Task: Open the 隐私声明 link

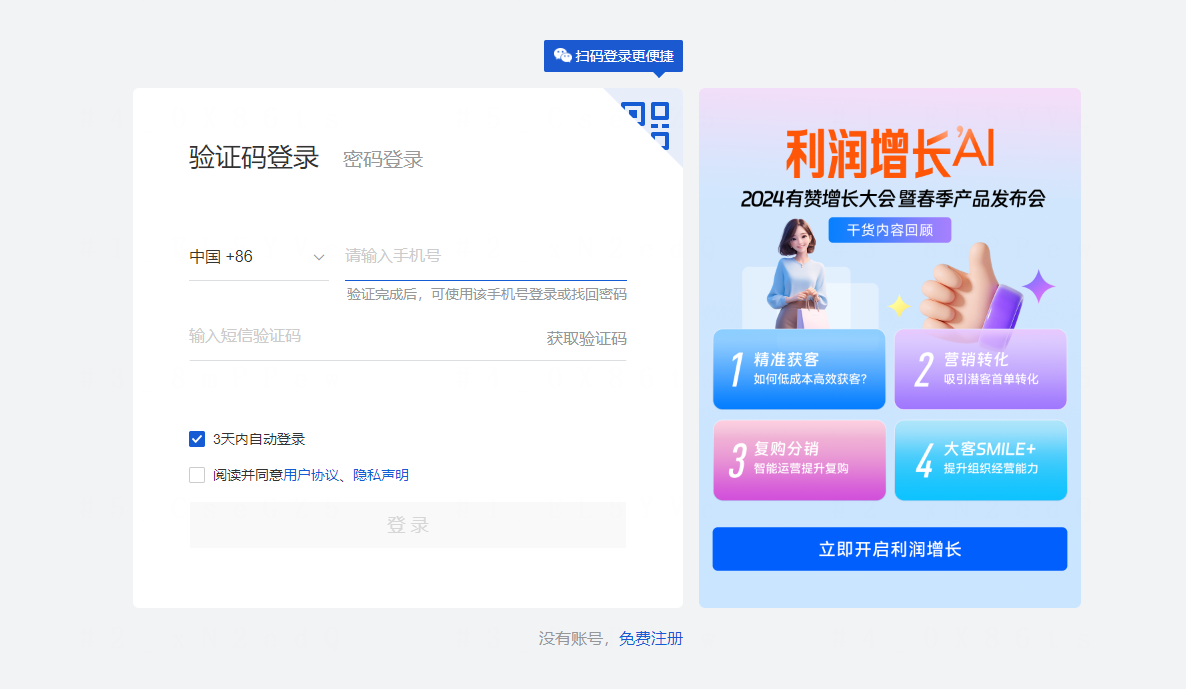Action: point(380,475)
